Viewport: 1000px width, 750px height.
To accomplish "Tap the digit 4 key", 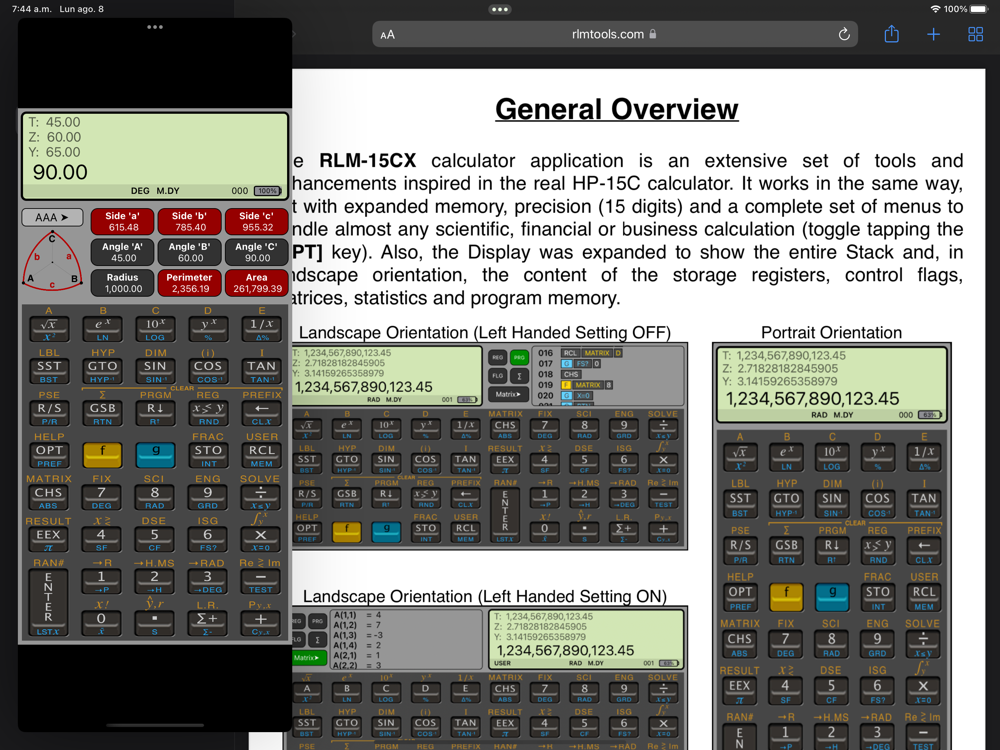I will 102,539.
